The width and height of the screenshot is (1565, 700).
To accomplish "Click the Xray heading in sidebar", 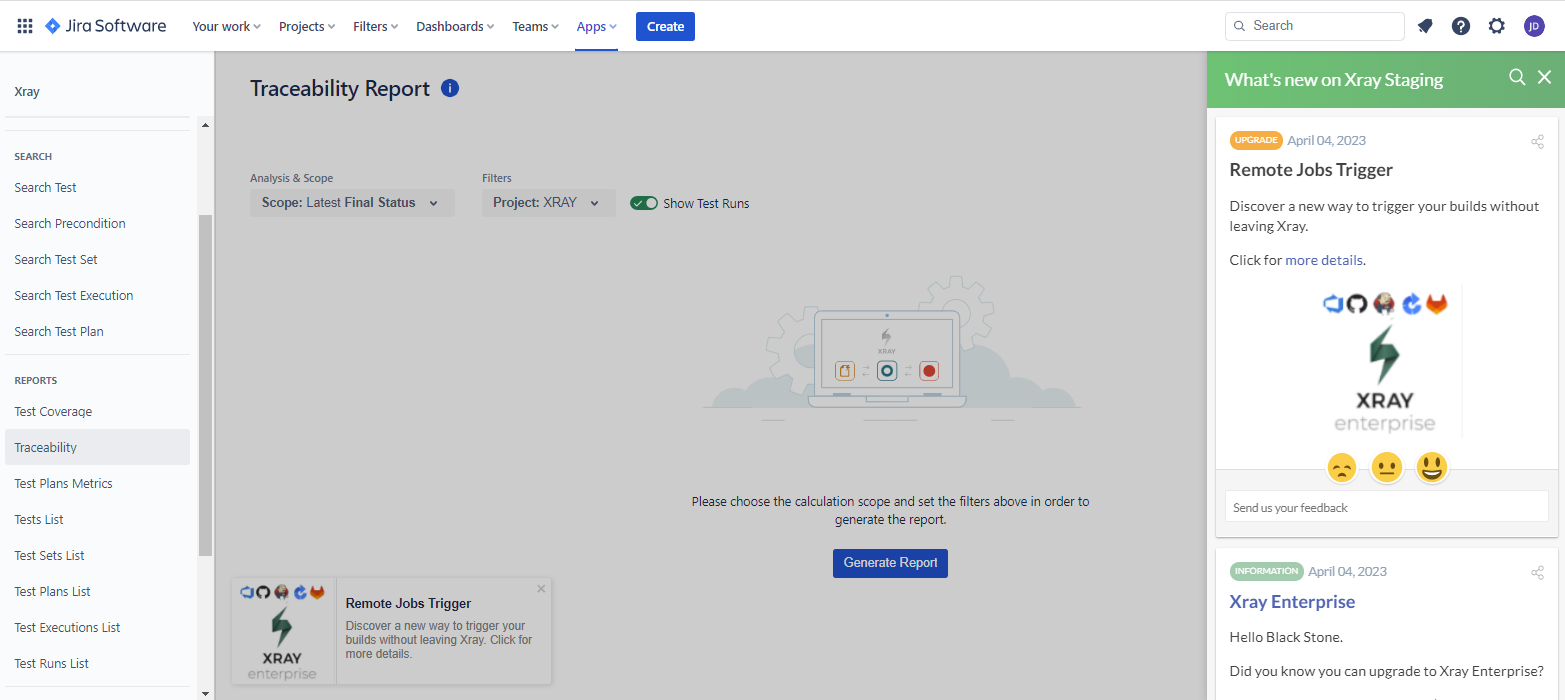I will [27, 91].
